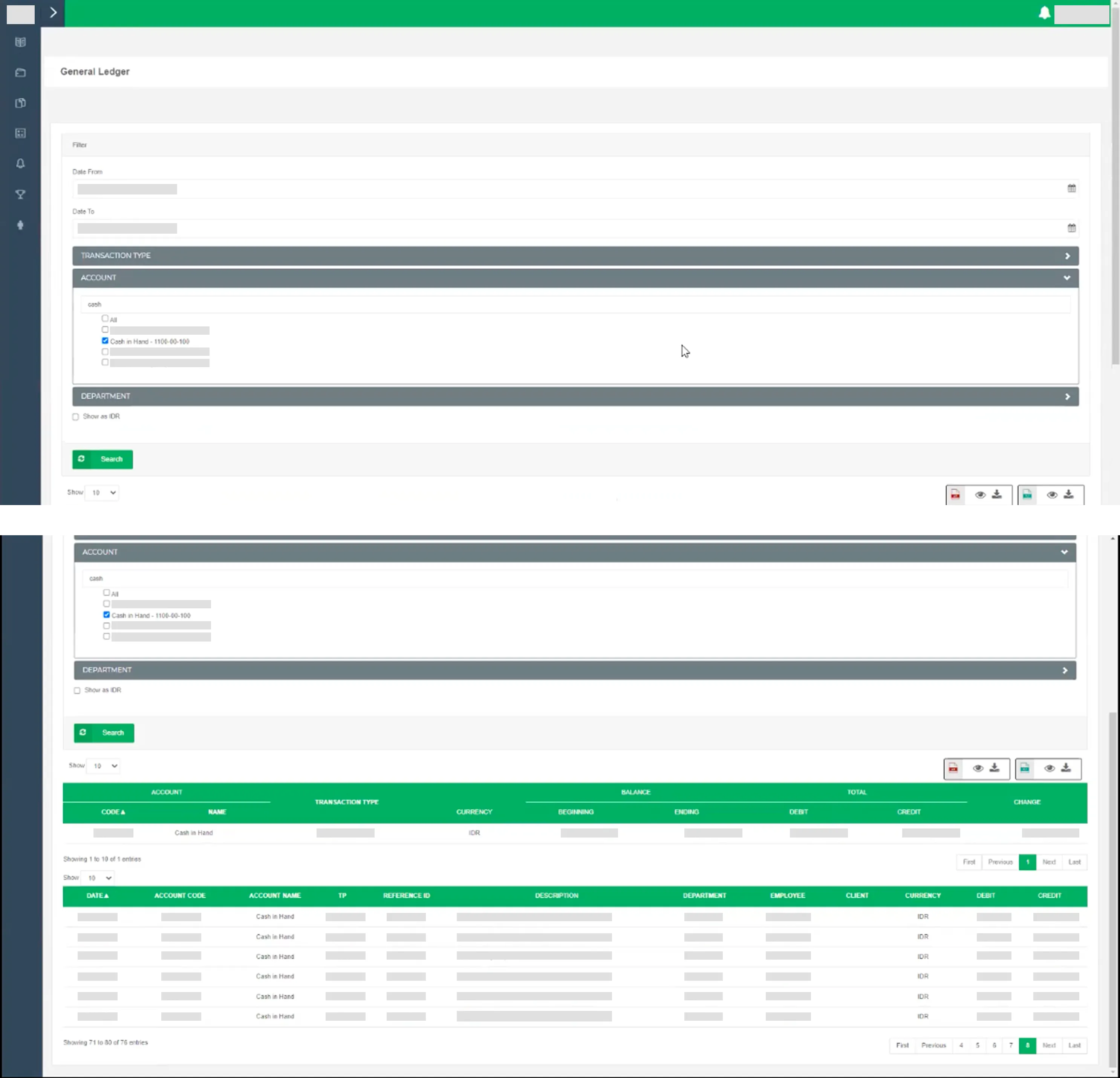The height and width of the screenshot is (1078, 1120).
Task: Collapse the ACCOUNT section in lower screenshot
Action: point(575,552)
